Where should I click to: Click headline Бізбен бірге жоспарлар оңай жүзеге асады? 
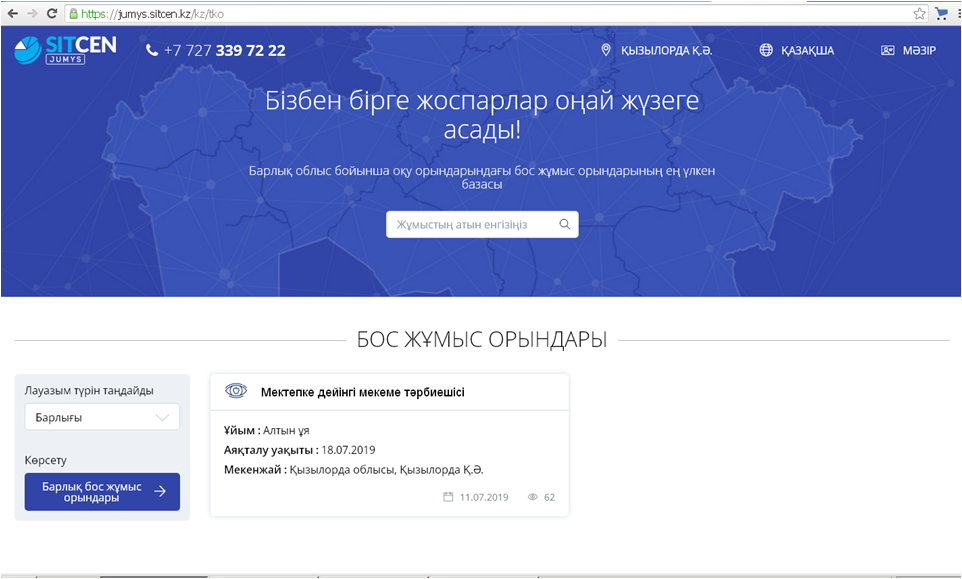point(482,115)
